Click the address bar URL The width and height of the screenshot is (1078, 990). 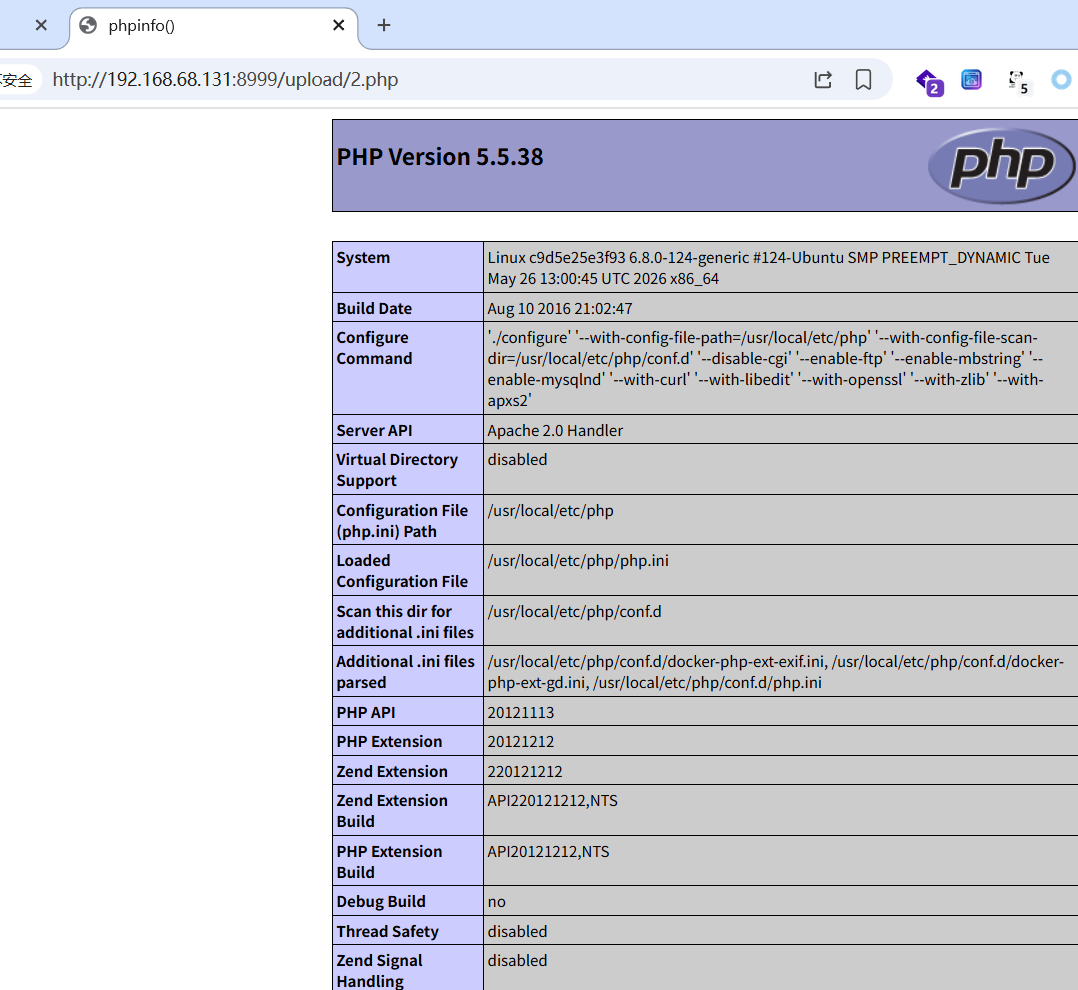(x=226, y=80)
